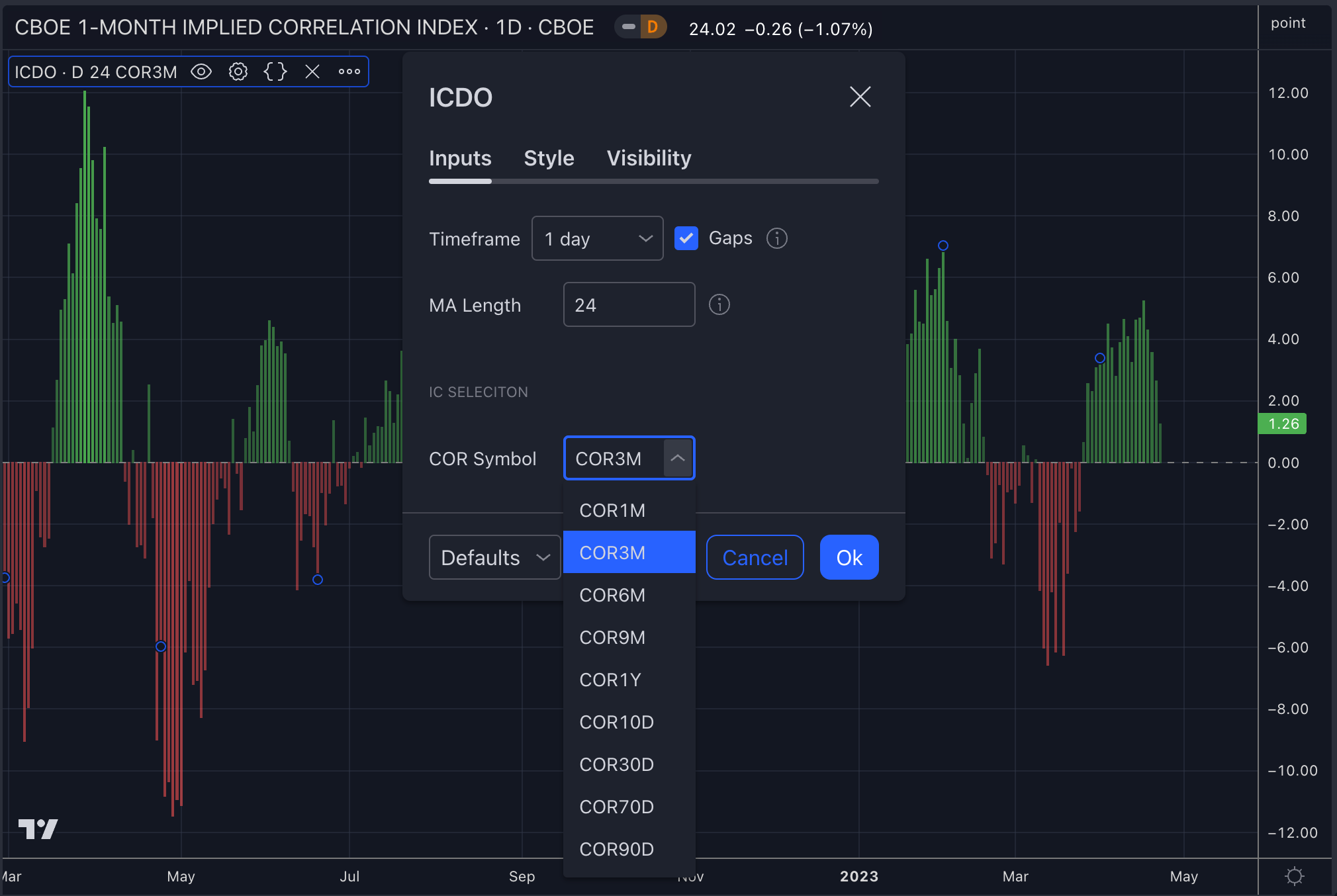
Task: Open indicator source code braces icon
Action: (x=275, y=71)
